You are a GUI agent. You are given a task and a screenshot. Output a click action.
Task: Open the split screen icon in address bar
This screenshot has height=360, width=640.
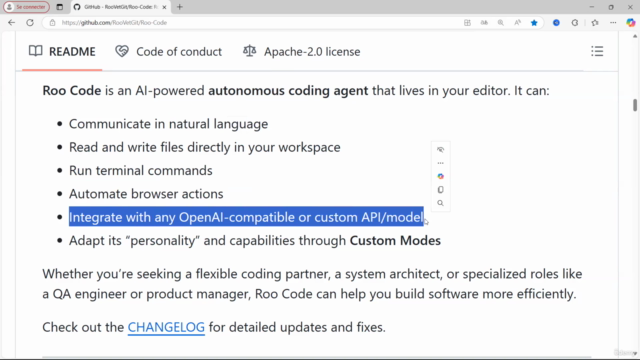click(467, 23)
